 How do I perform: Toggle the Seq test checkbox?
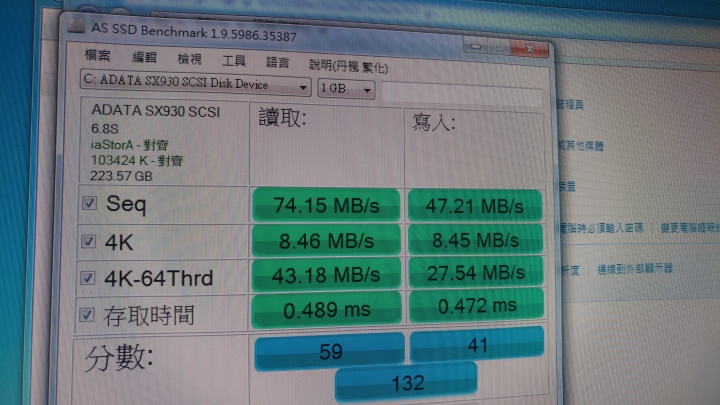coord(90,203)
